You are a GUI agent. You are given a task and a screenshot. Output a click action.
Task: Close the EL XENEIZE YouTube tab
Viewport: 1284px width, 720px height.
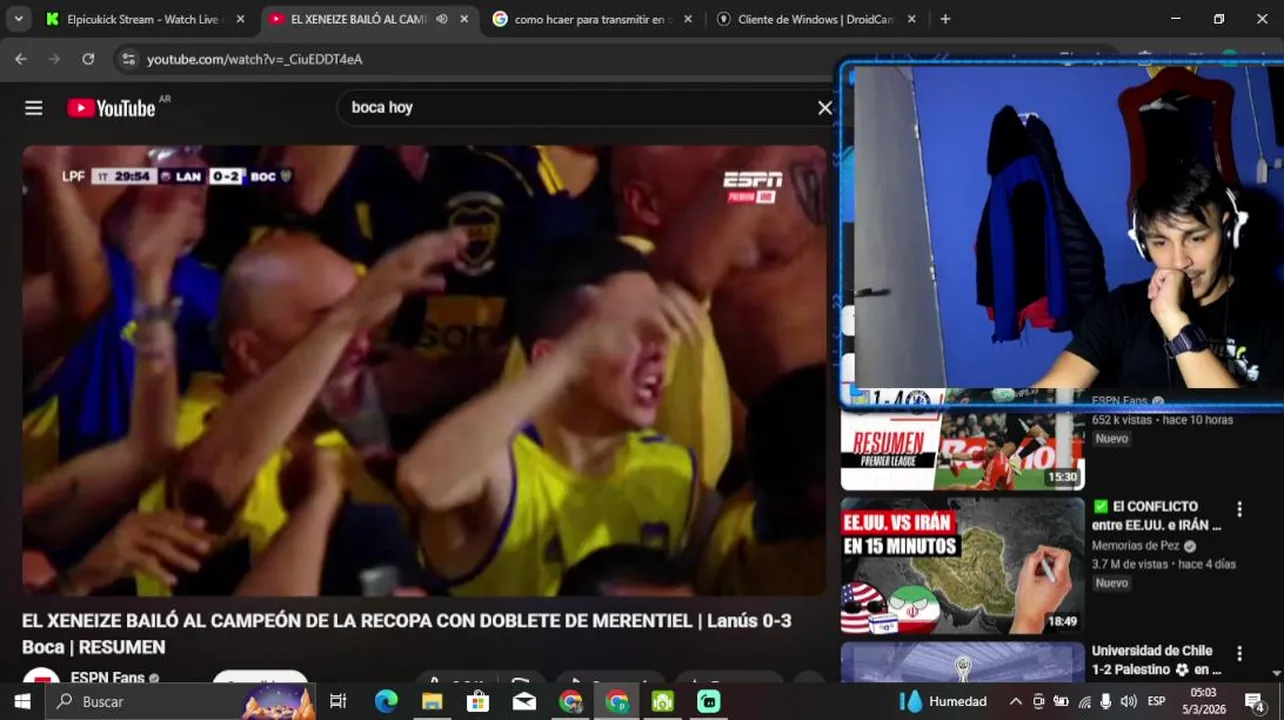pyautogui.click(x=464, y=19)
